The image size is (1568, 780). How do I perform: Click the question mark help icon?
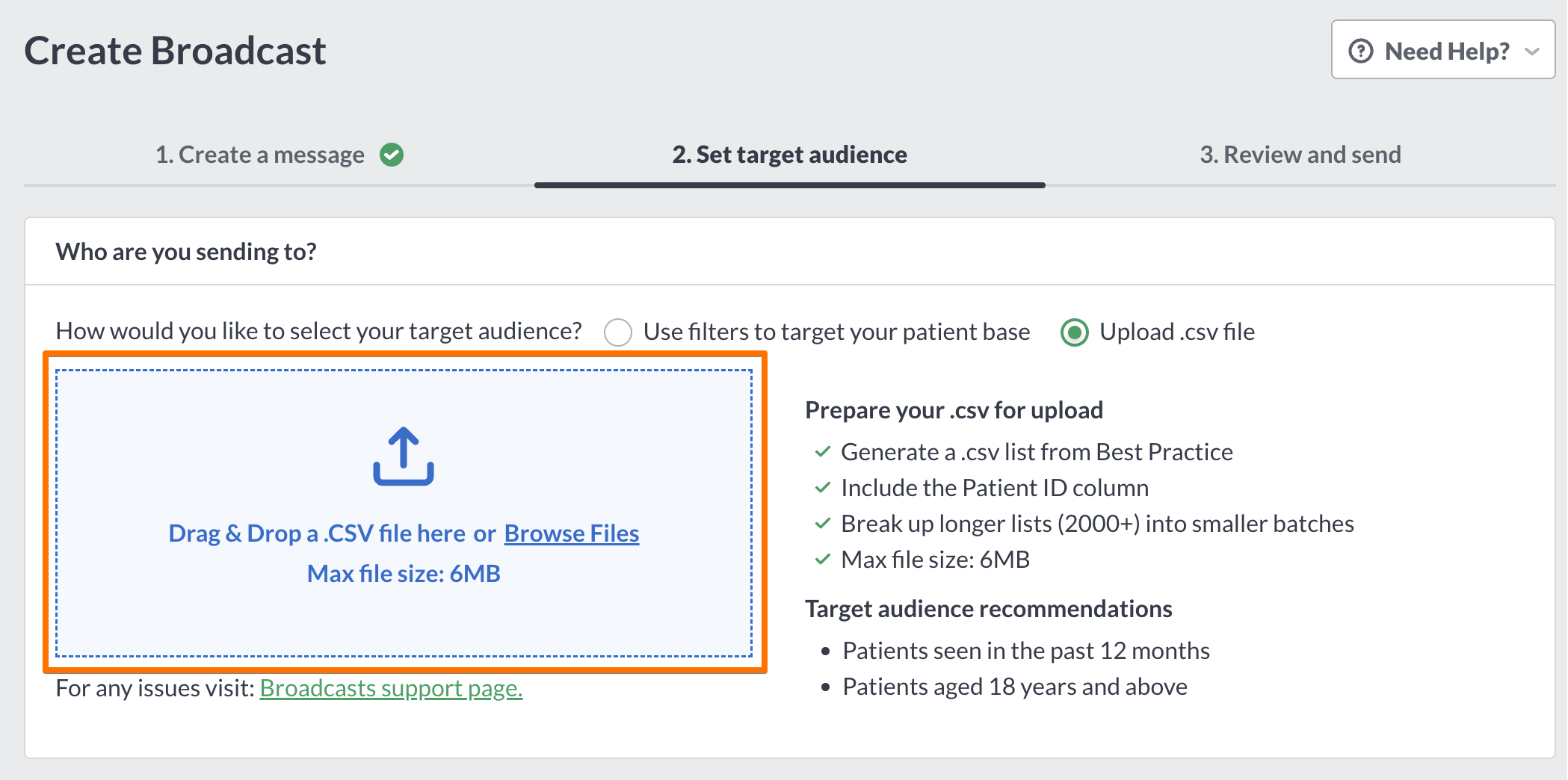(x=1360, y=51)
